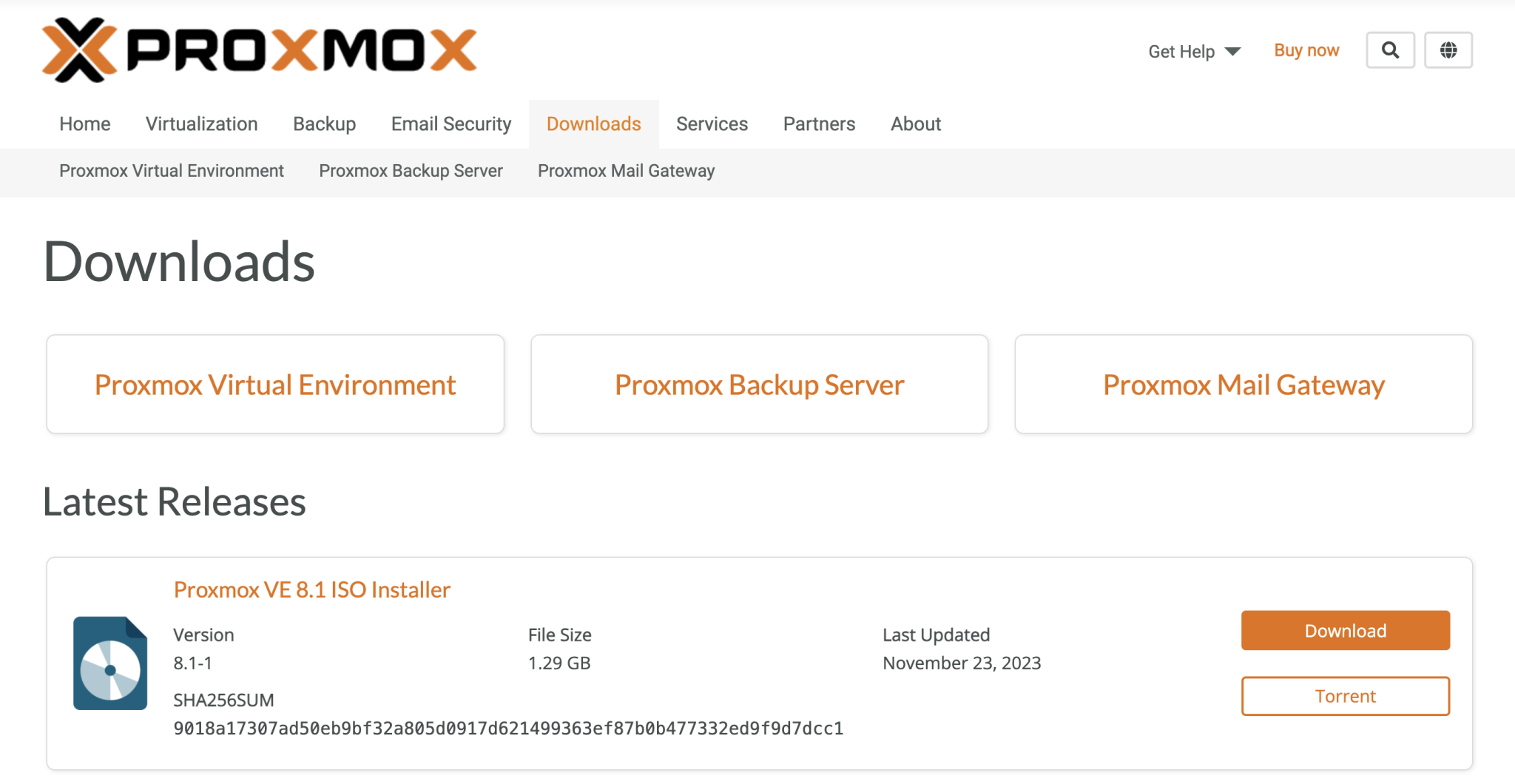The image size is (1515, 784).
Task: Open the Backup section
Action: click(324, 124)
